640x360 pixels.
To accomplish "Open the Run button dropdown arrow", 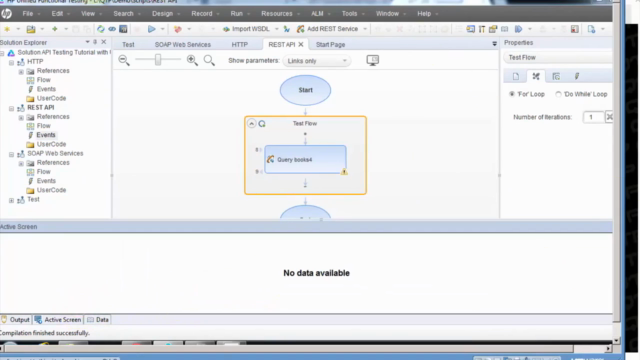I will point(162,29).
